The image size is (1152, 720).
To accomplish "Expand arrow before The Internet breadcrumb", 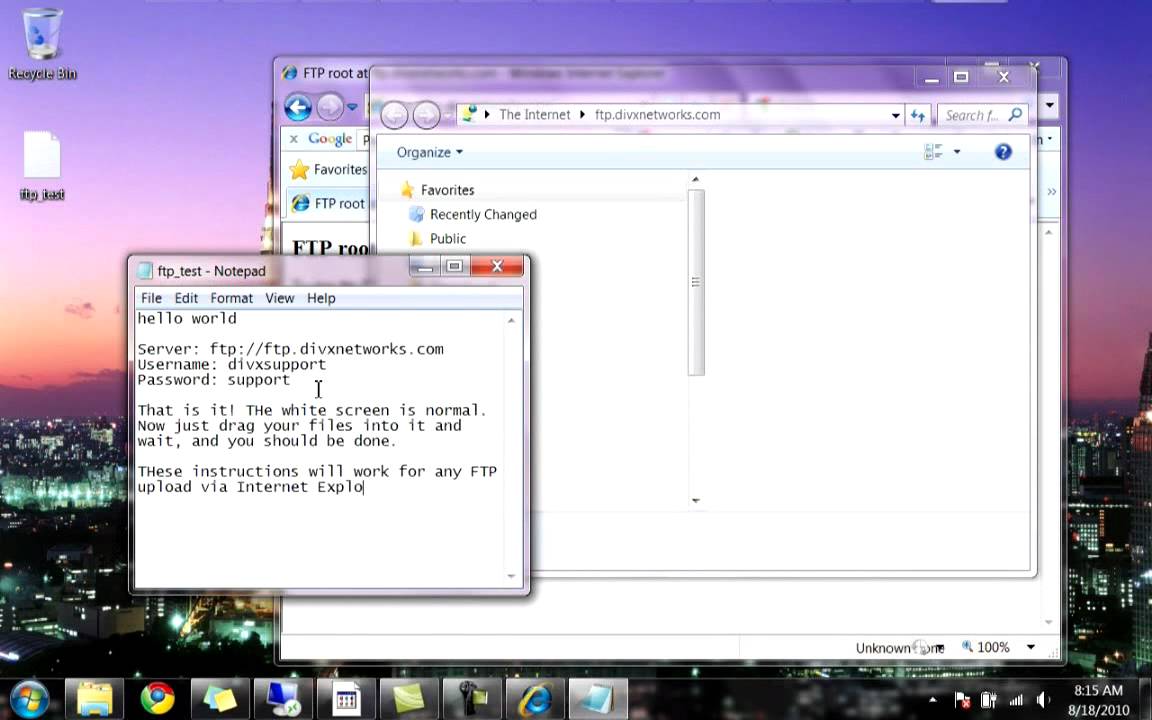I will click(x=487, y=115).
